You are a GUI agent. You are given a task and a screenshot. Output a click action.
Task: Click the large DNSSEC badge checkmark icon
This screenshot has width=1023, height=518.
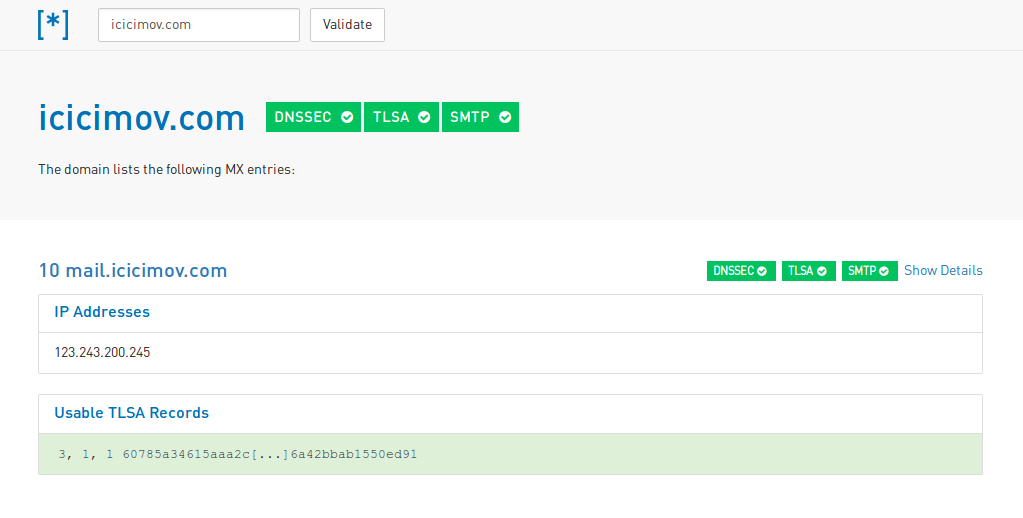pos(347,117)
